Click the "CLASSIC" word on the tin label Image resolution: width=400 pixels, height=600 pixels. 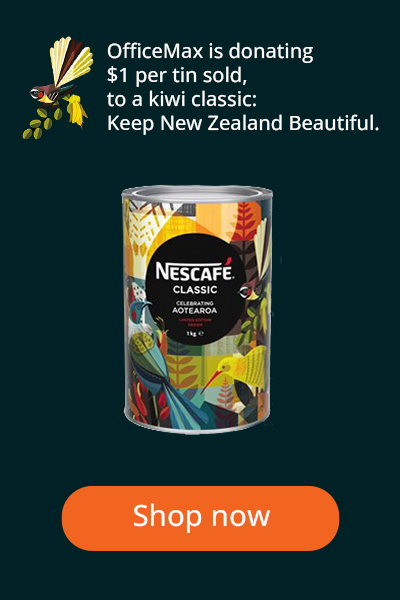195,290
